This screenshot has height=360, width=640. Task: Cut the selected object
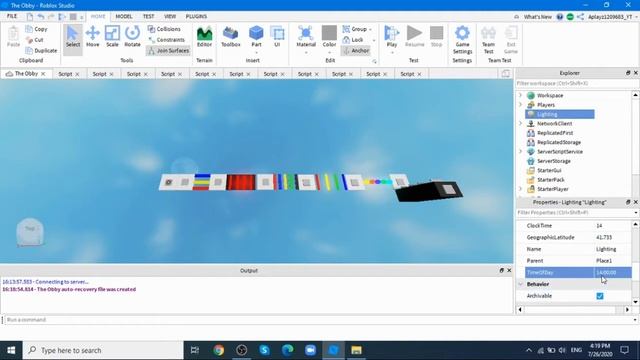35,40
